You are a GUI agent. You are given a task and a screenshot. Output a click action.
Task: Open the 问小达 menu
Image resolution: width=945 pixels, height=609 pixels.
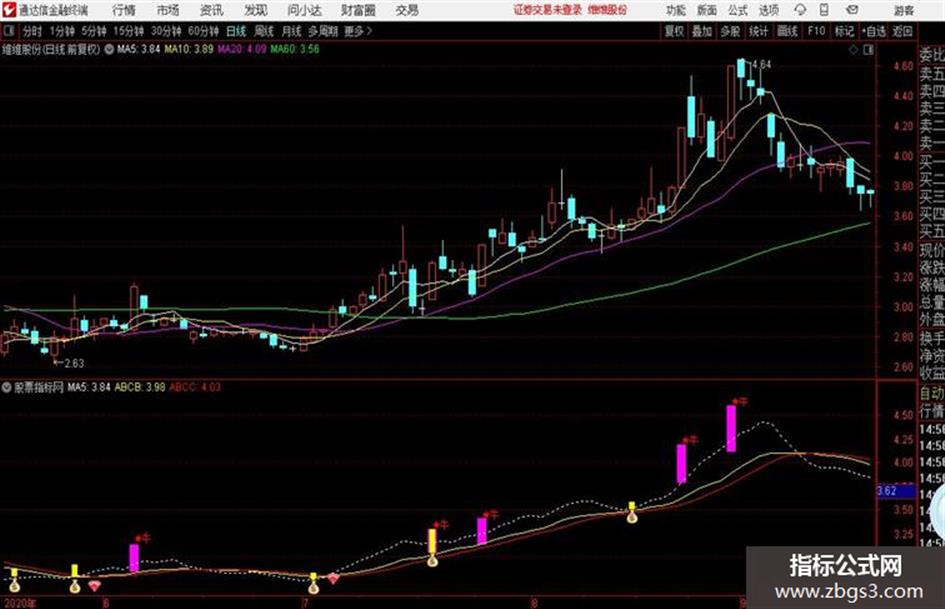pyautogui.click(x=304, y=10)
